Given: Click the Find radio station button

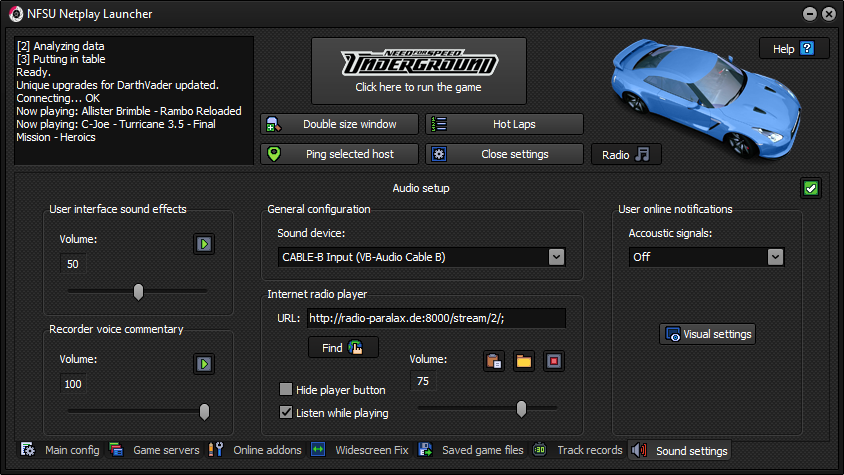Looking at the screenshot, I should pyautogui.click(x=343, y=347).
